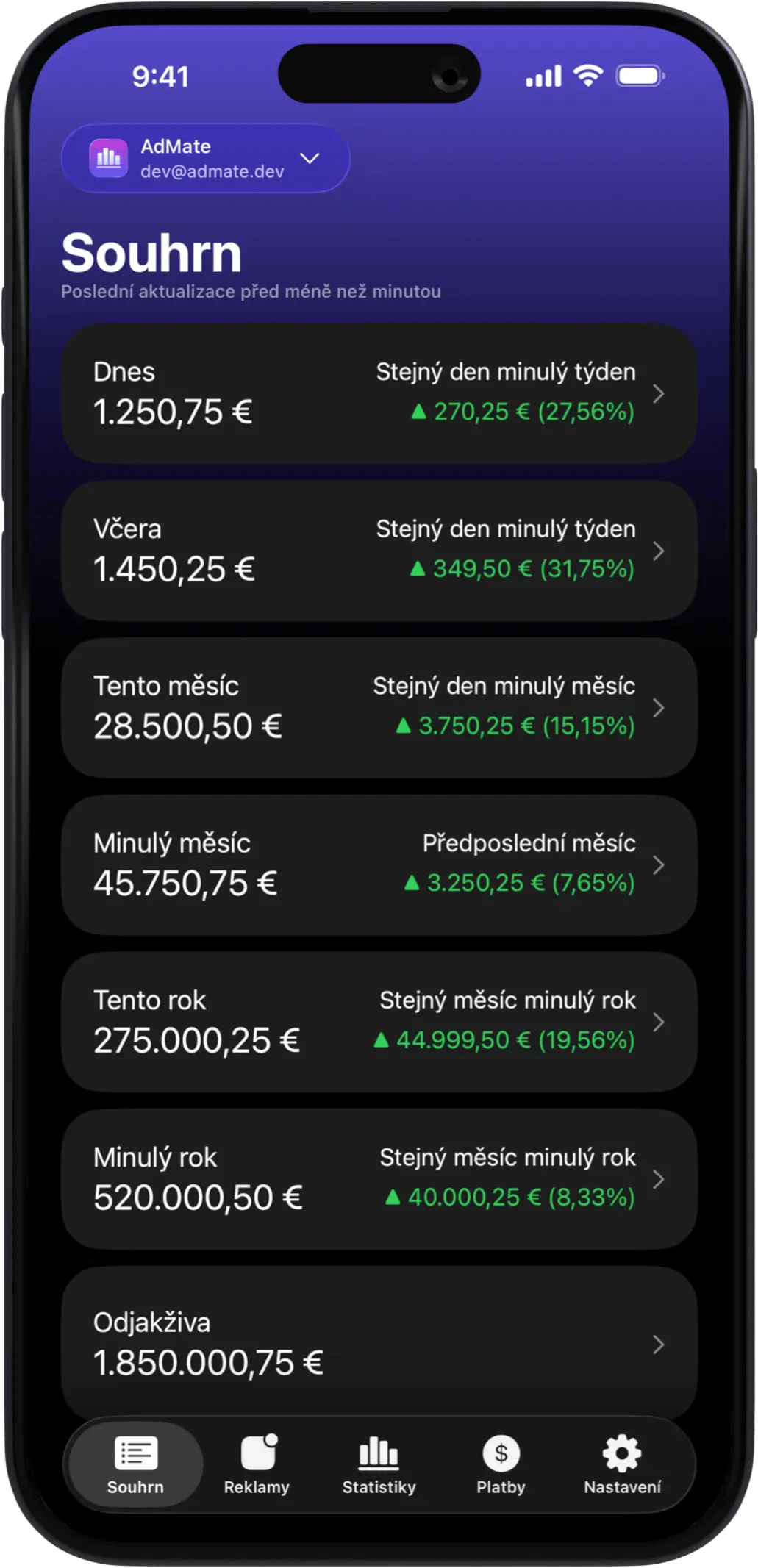Expand the AdMate account dropdown chevron
The image size is (758, 1568).
[x=310, y=159]
